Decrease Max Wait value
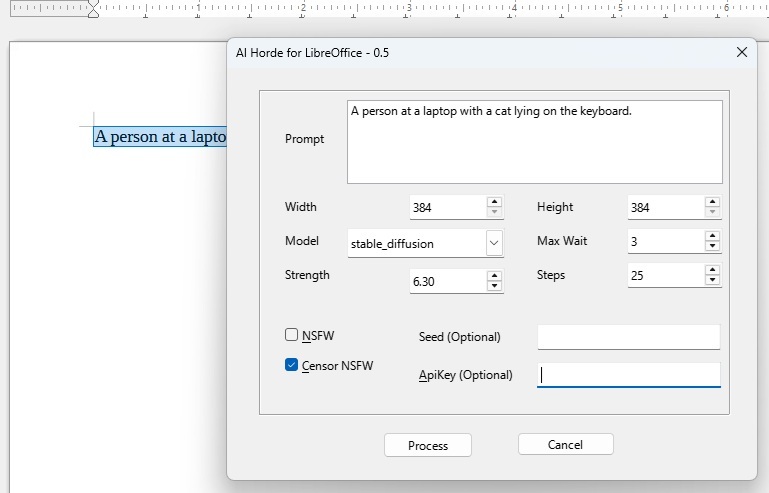 [x=712, y=246]
